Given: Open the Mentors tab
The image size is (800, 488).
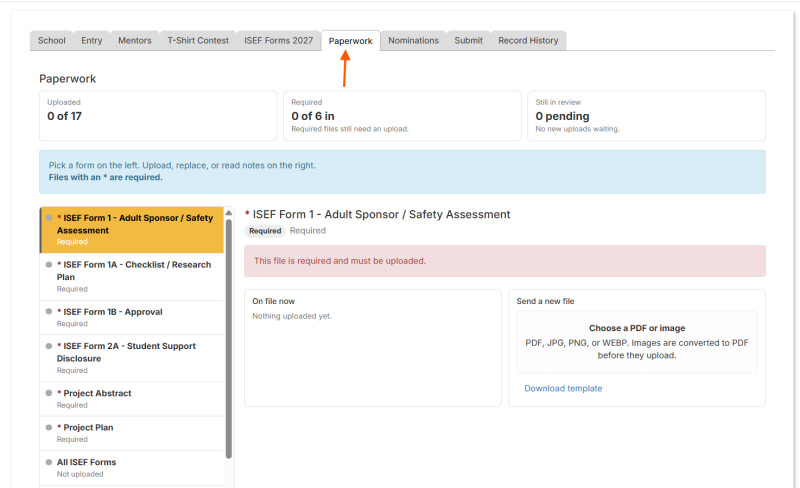Looking at the screenshot, I should 135,40.
